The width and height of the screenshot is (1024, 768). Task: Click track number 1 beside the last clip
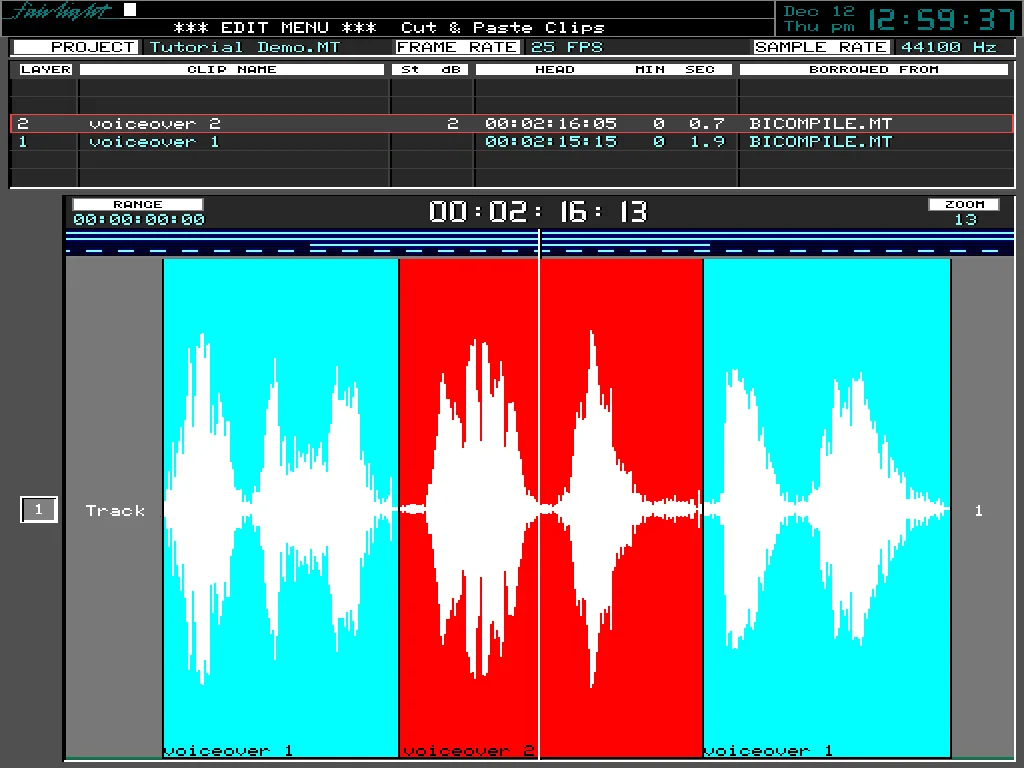tap(978, 511)
